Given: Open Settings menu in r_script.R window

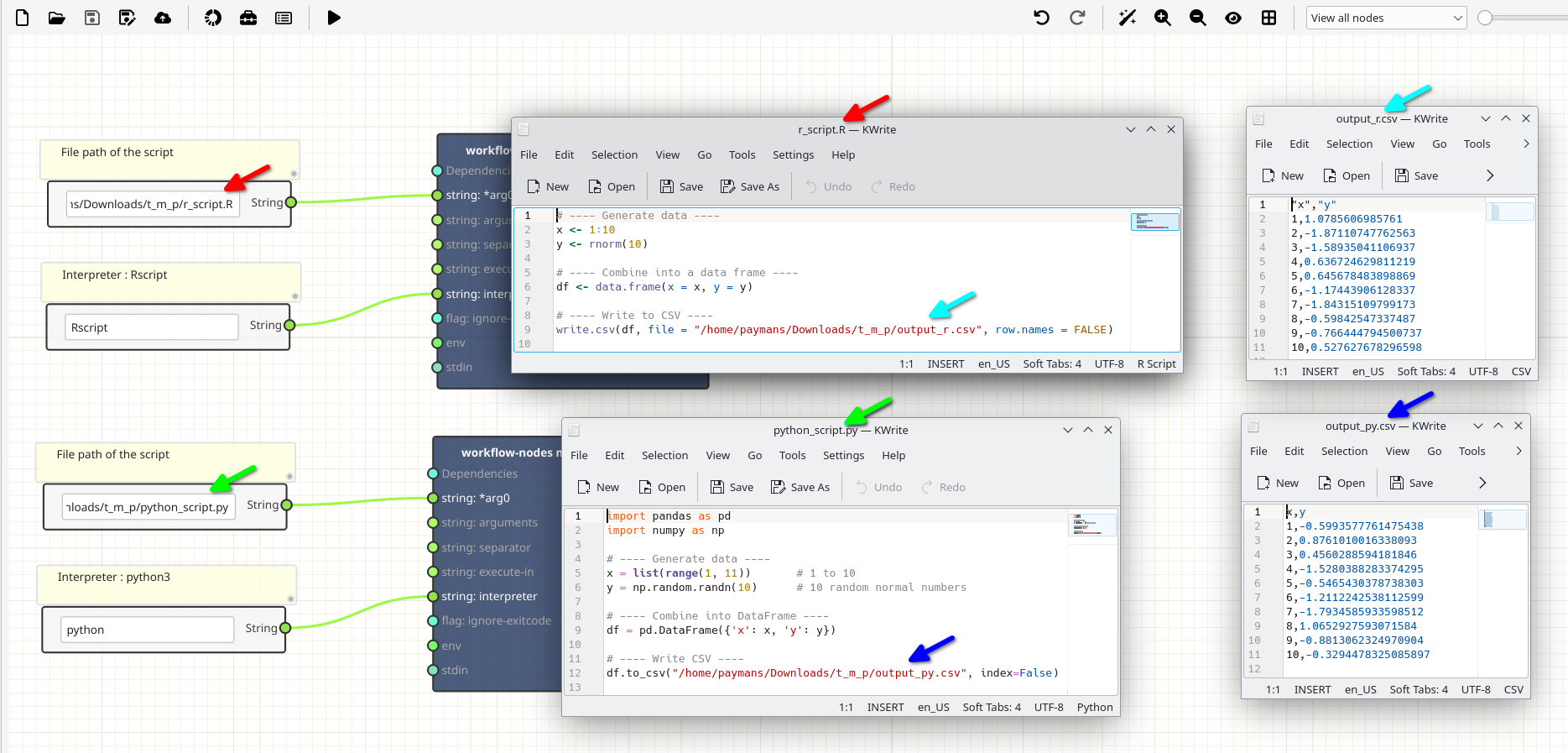Looking at the screenshot, I should tap(793, 154).
